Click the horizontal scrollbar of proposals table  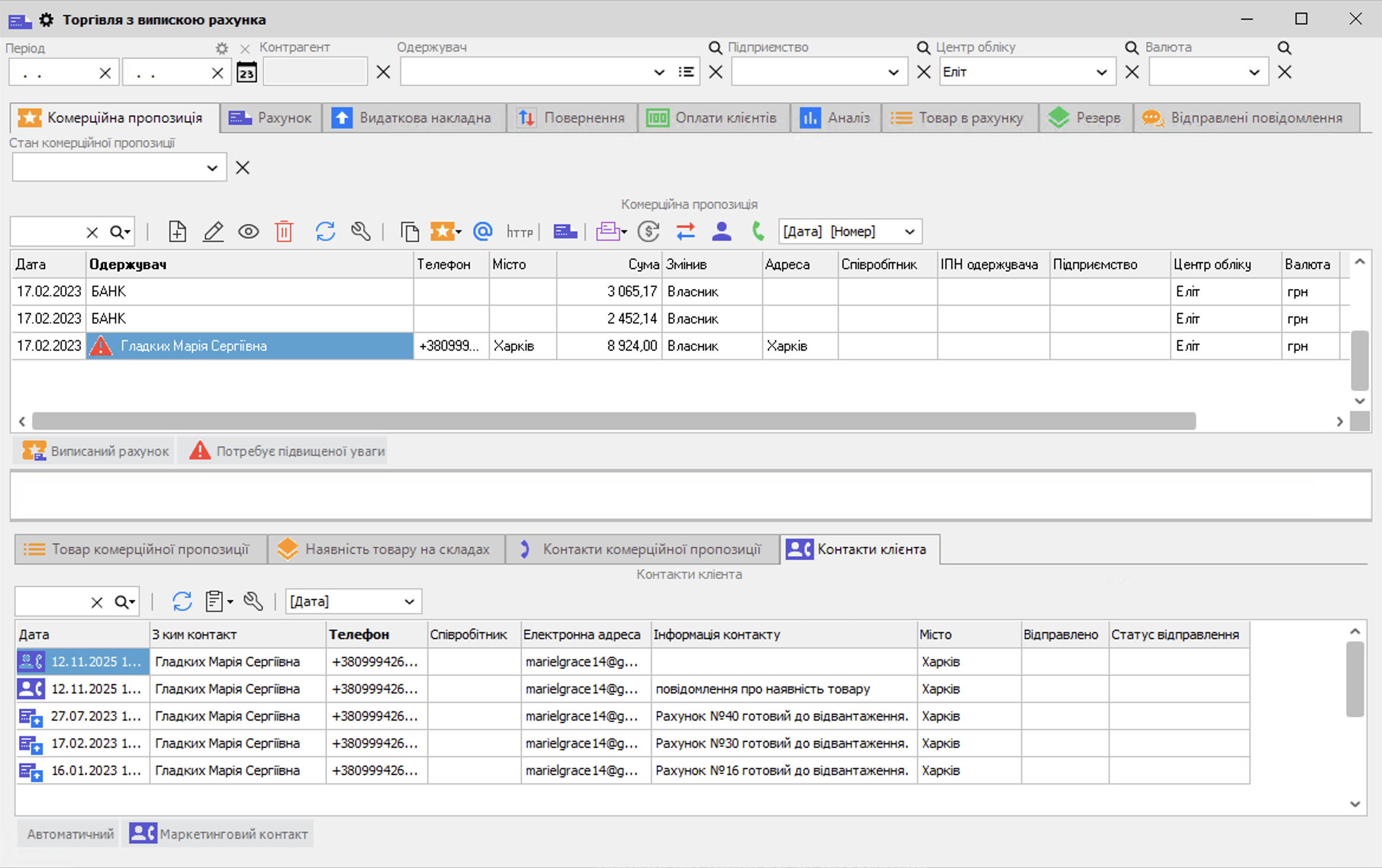coord(613,421)
